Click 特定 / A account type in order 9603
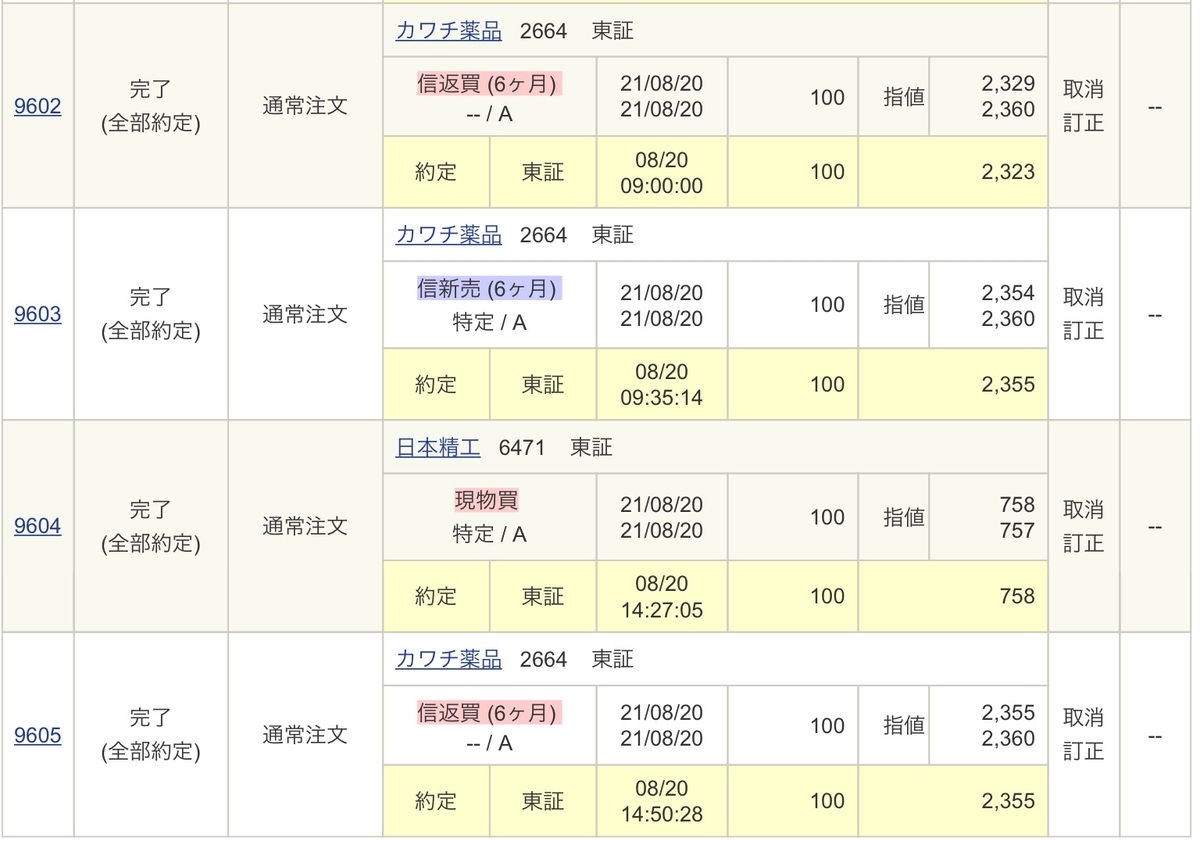 click(x=489, y=322)
